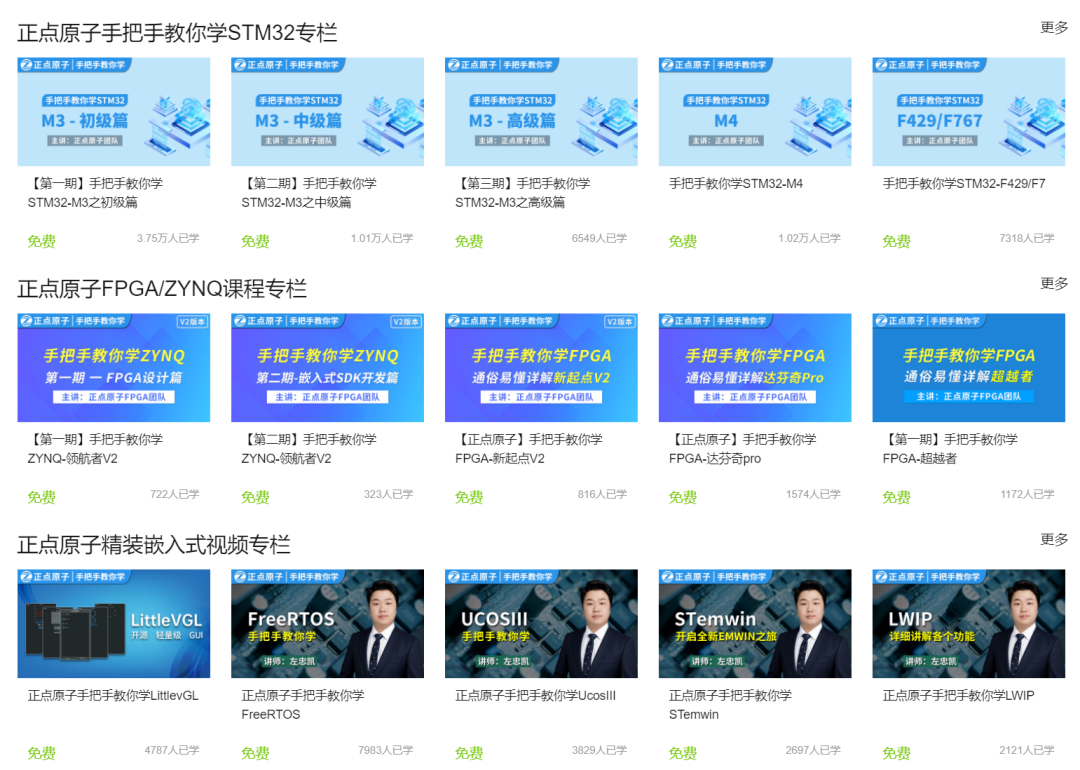This screenshot has height=770, width=1080.
Task: Open ZYNQ 第二期 嵌入式SDK开发篇 thumbnail
Action: 327,368
